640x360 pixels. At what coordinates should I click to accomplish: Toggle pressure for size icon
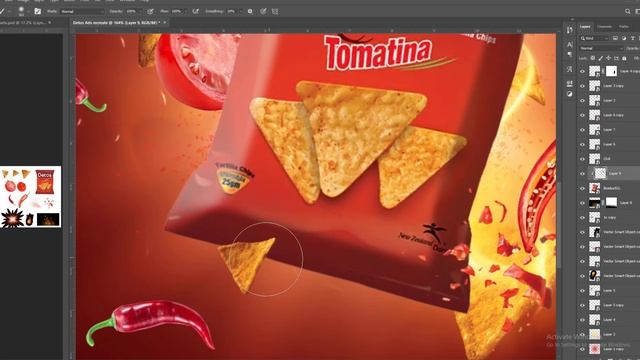point(263,11)
